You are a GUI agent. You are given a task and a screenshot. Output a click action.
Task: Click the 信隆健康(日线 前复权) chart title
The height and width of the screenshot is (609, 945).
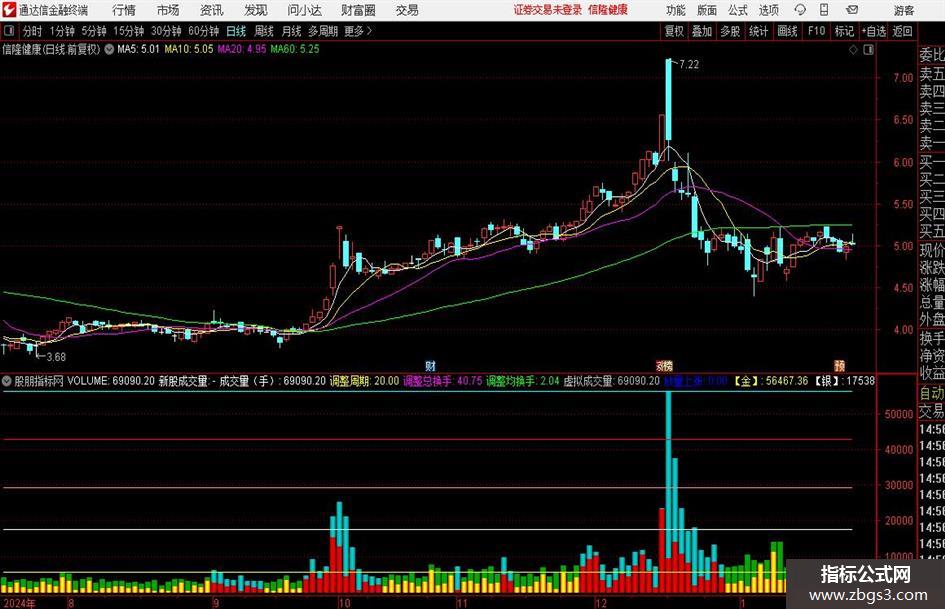tap(51, 49)
